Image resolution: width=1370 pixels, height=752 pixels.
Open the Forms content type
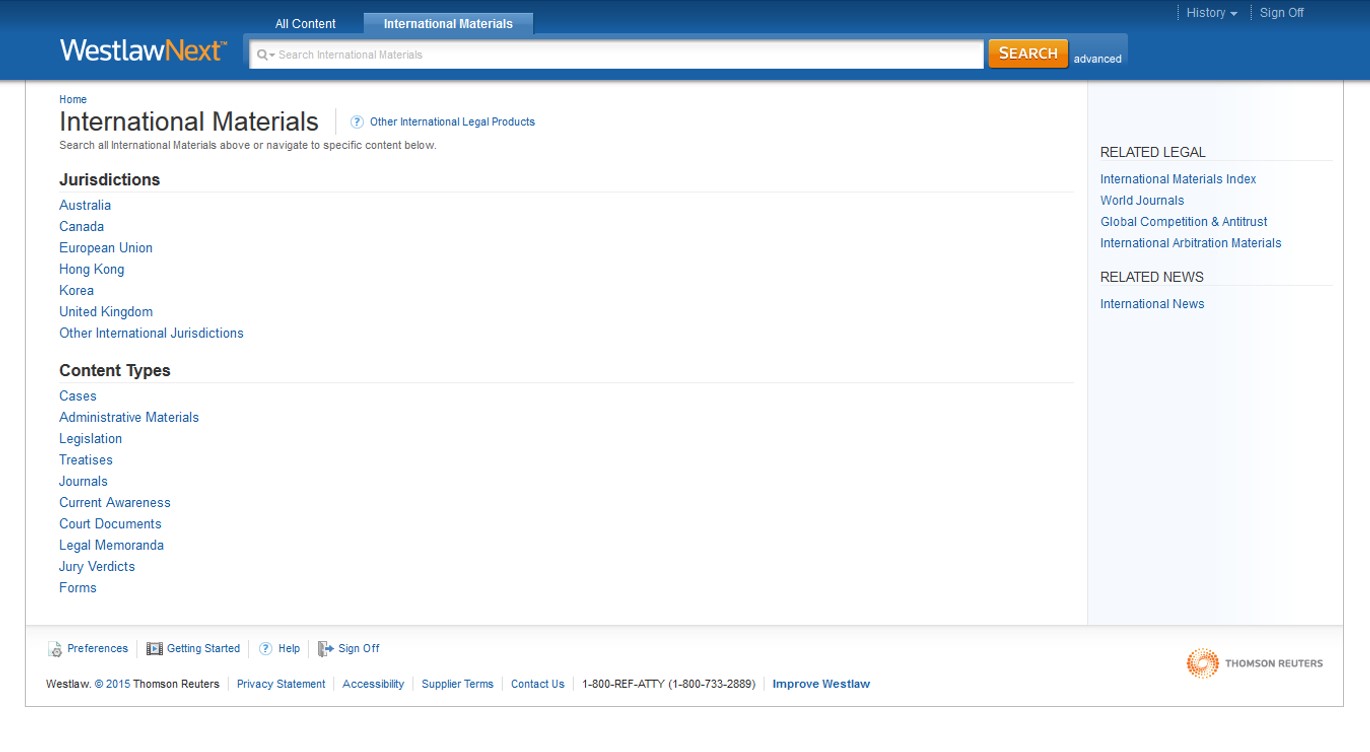click(x=78, y=588)
